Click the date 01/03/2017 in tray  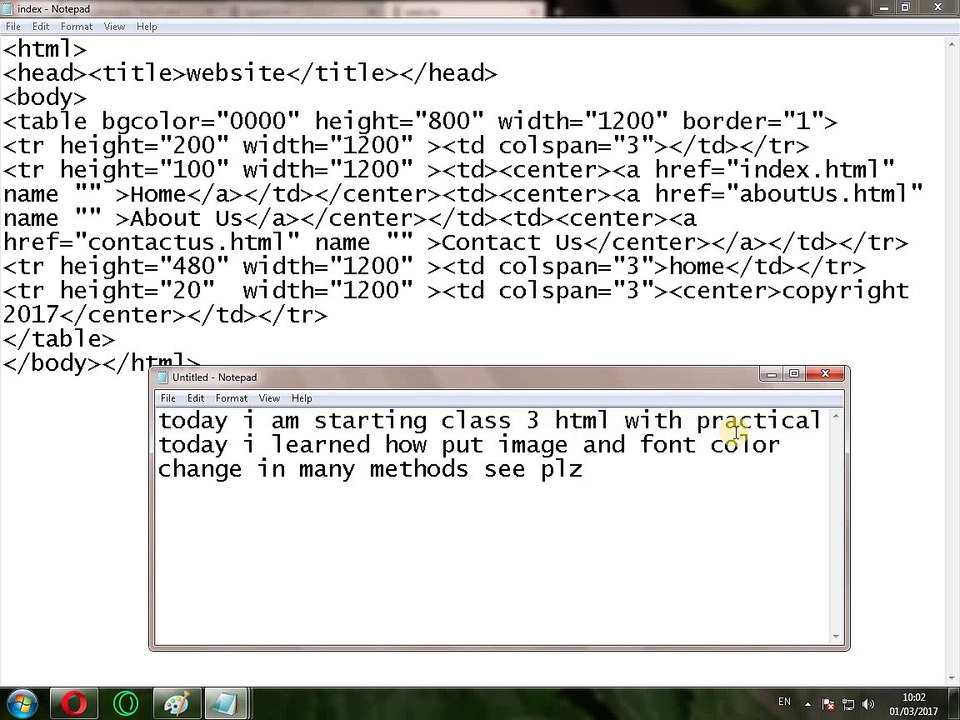(x=913, y=711)
